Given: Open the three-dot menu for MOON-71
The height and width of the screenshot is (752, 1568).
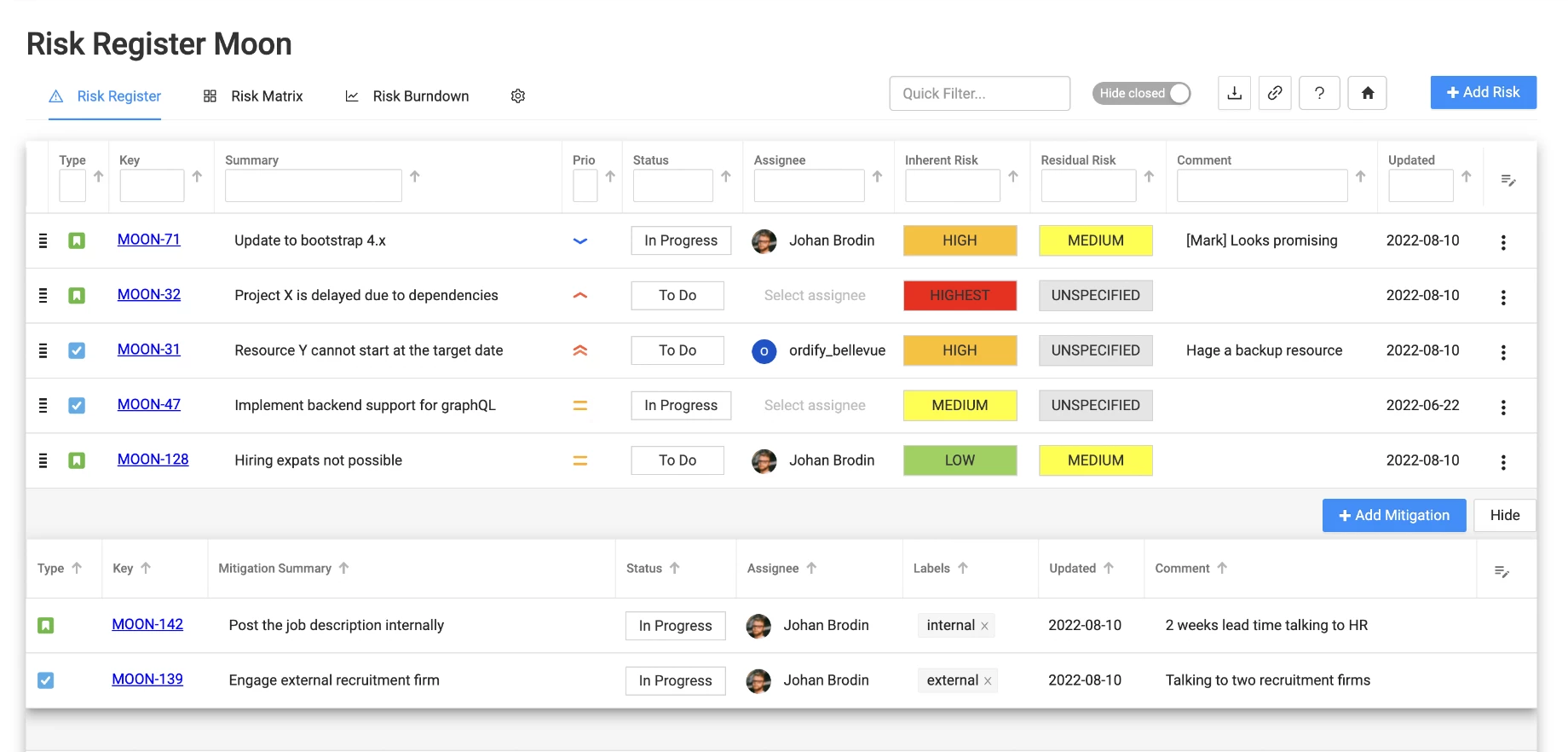Looking at the screenshot, I should click(1503, 242).
